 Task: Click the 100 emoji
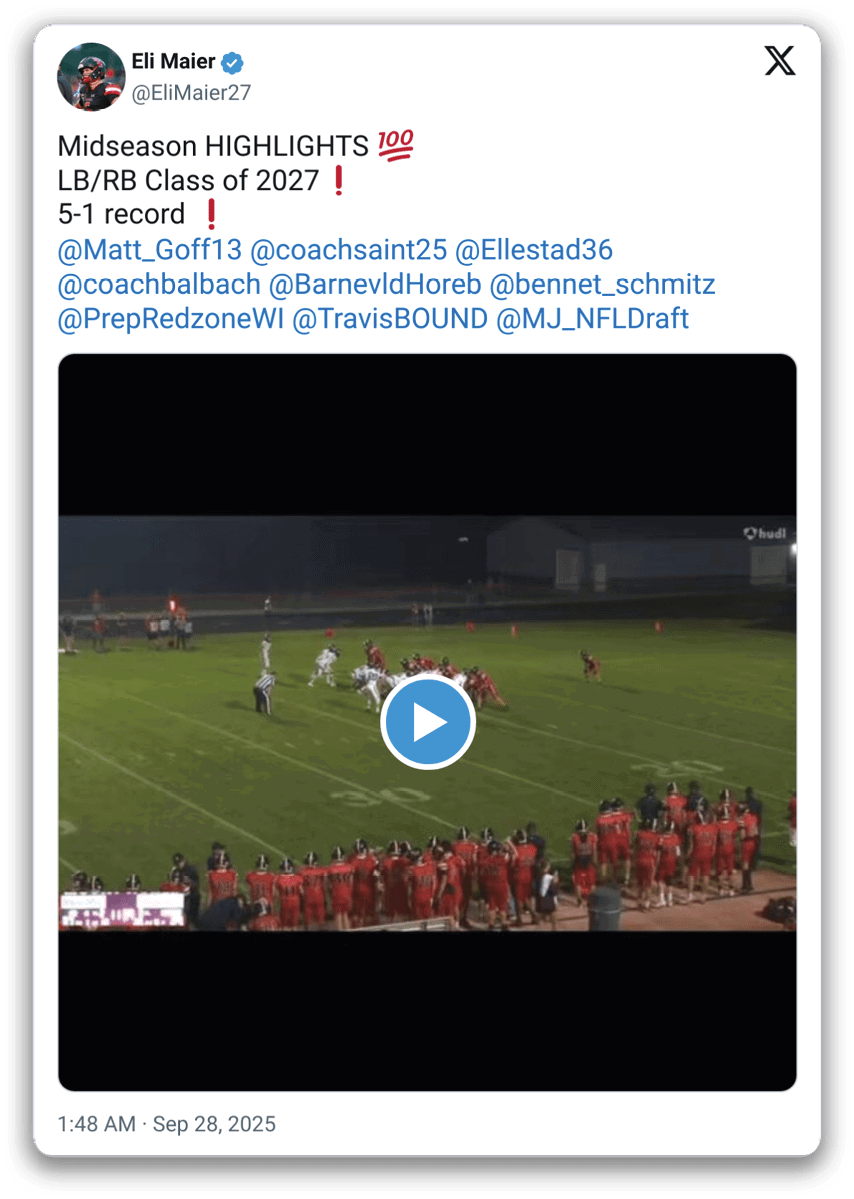click(395, 145)
